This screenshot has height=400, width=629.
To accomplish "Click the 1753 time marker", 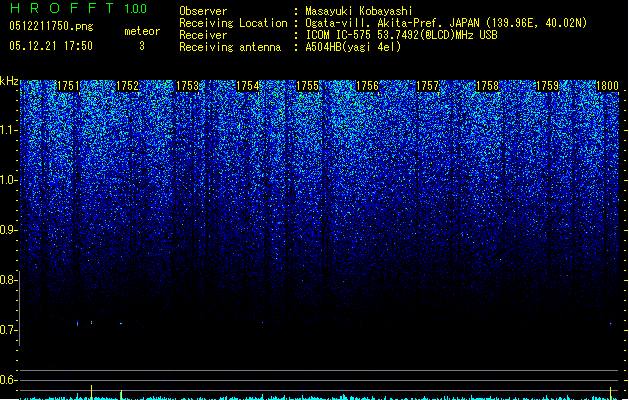I will click(187, 86).
